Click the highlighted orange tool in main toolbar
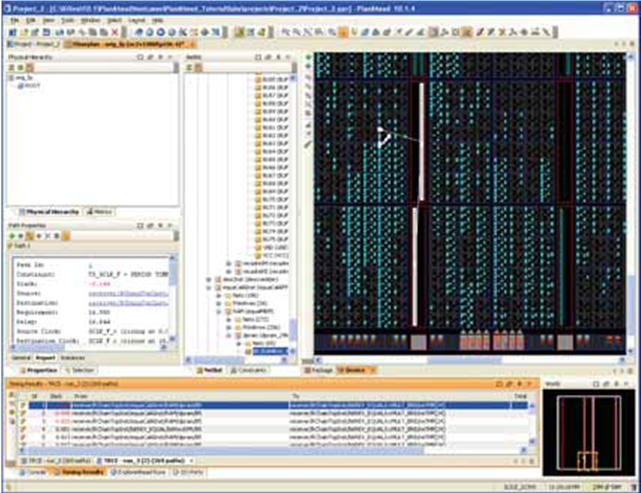The width and height of the screenshot is (641, 493). click(x=343, y=32)
